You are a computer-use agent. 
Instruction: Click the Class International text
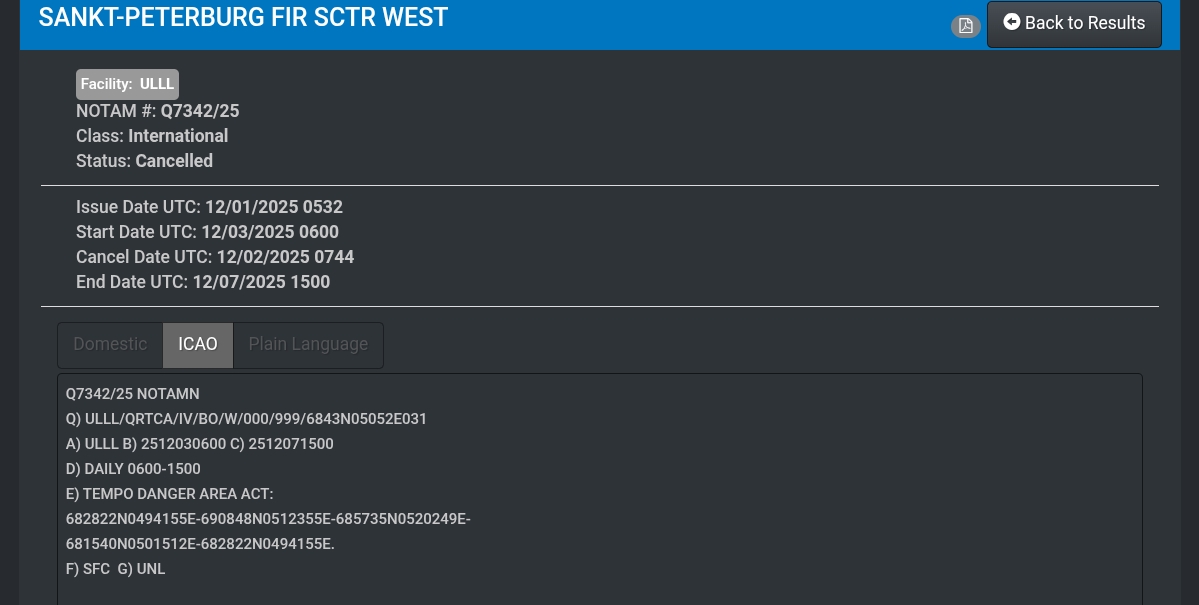[152, 136]
